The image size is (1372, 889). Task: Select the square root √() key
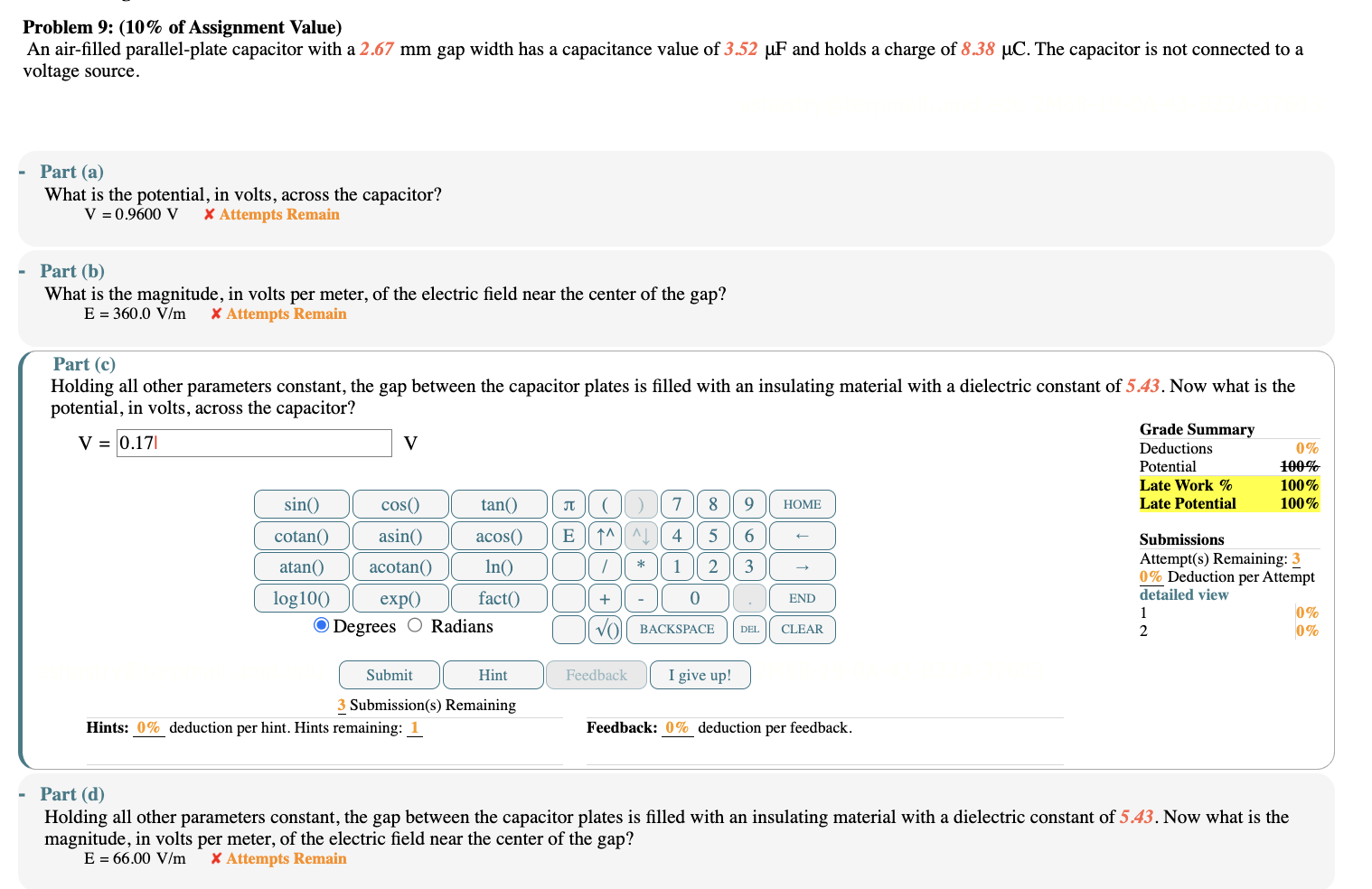tap(605, 629)
